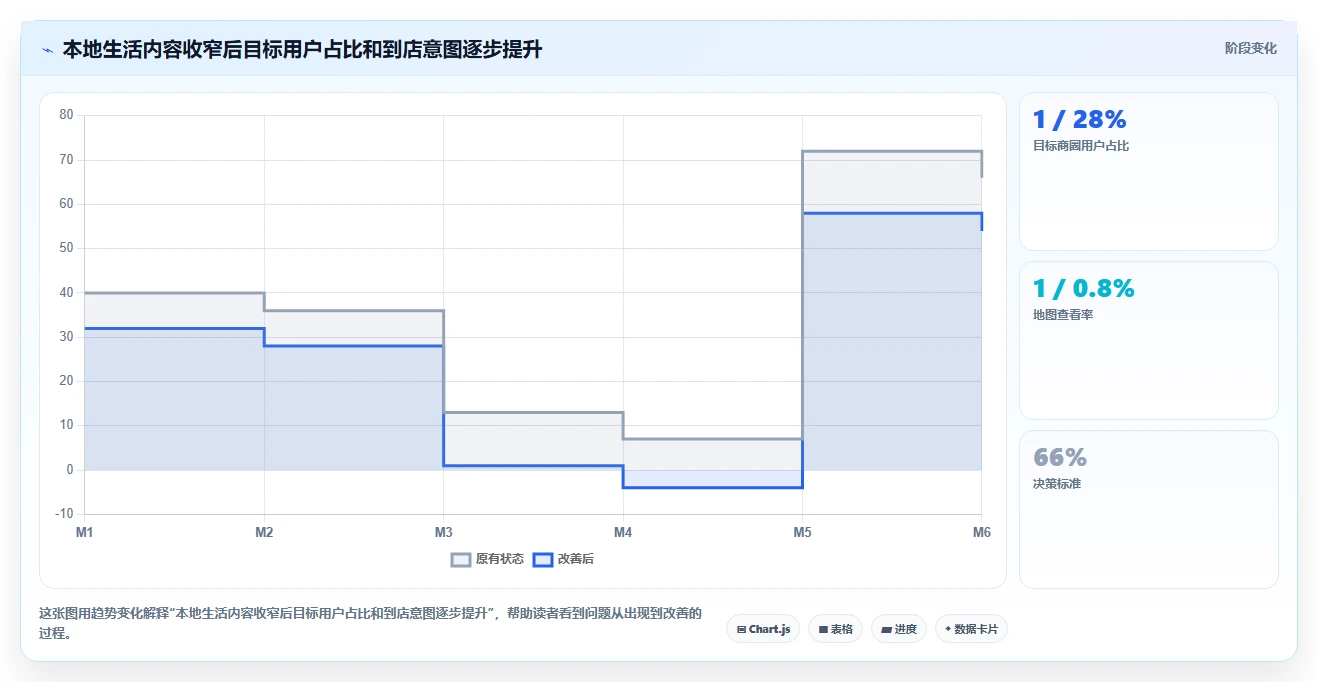Click the 20 y-axis tick label
This screenshot has height=682, width=1318.
coord(66,381)
